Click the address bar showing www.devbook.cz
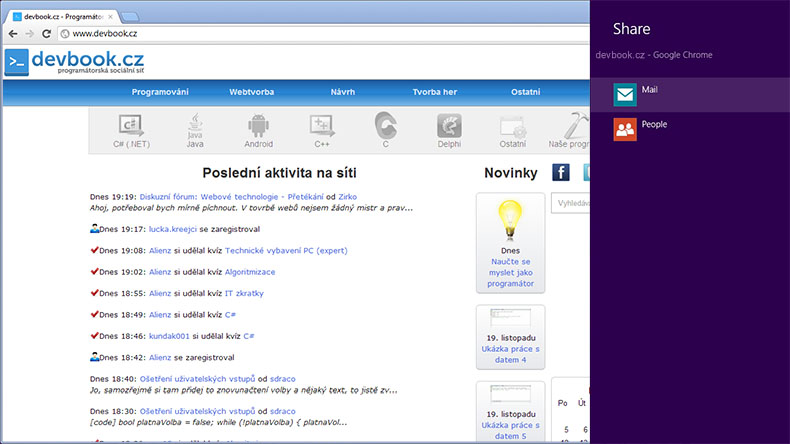The image size is (790, 444). point(322,34)
